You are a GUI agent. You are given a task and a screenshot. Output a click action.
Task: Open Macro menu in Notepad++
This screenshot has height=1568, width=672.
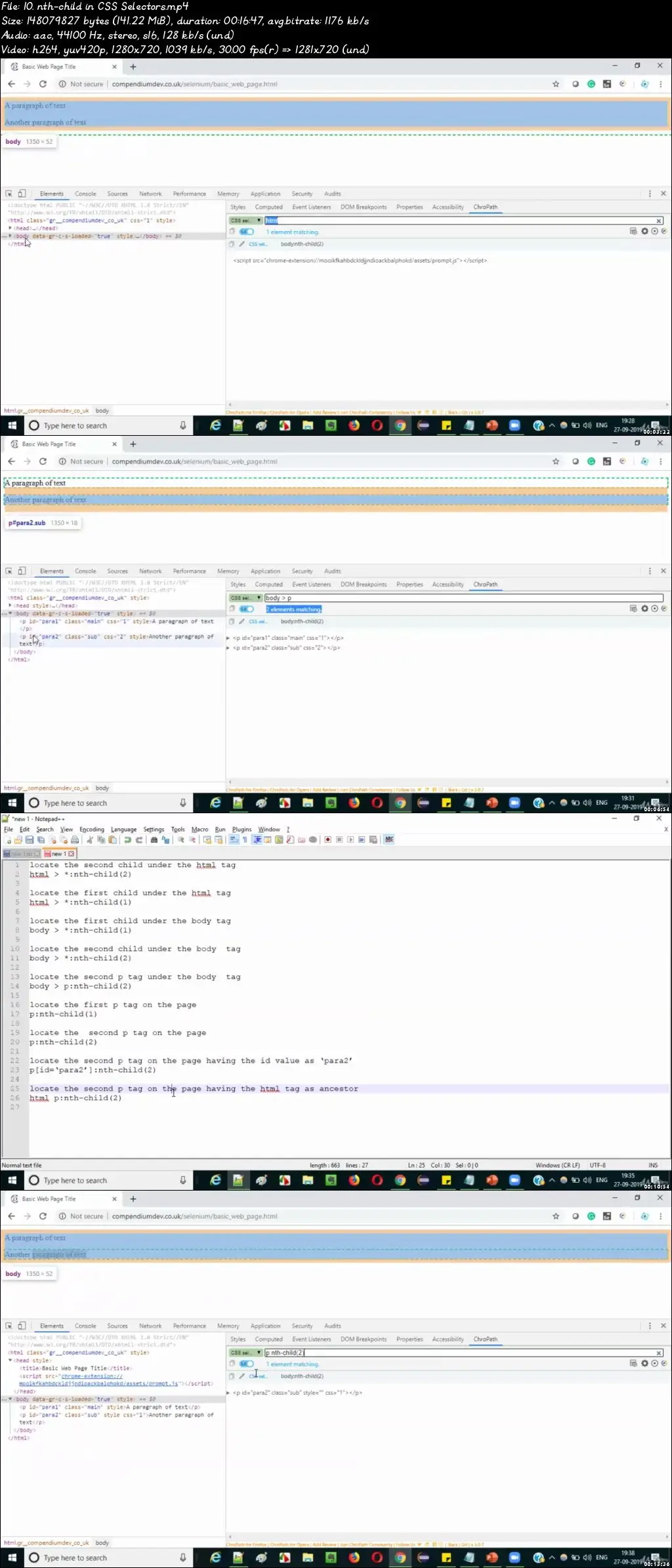(199, 830)
